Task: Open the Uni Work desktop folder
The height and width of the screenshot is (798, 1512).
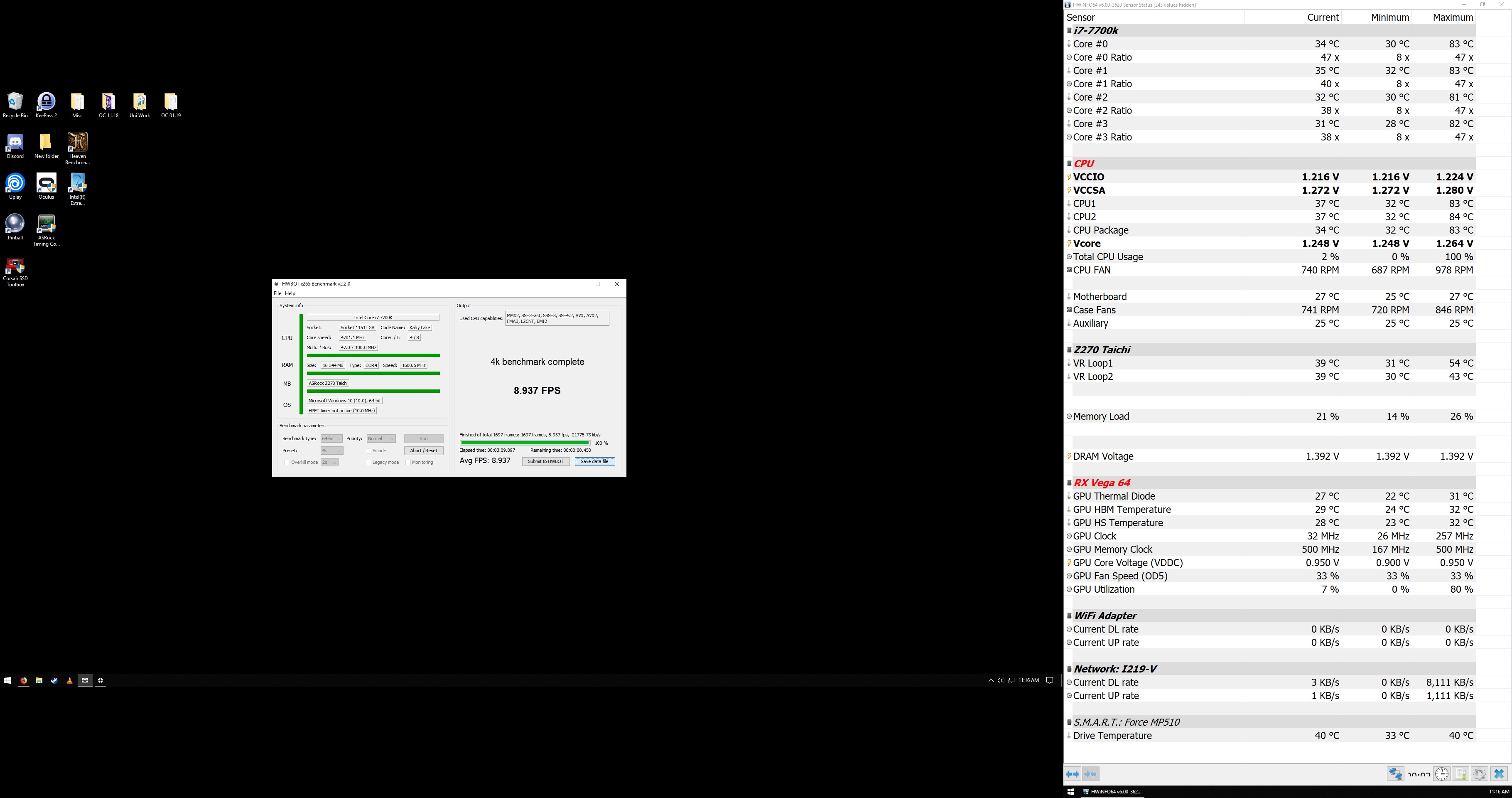Action: [x=140, y=105]
